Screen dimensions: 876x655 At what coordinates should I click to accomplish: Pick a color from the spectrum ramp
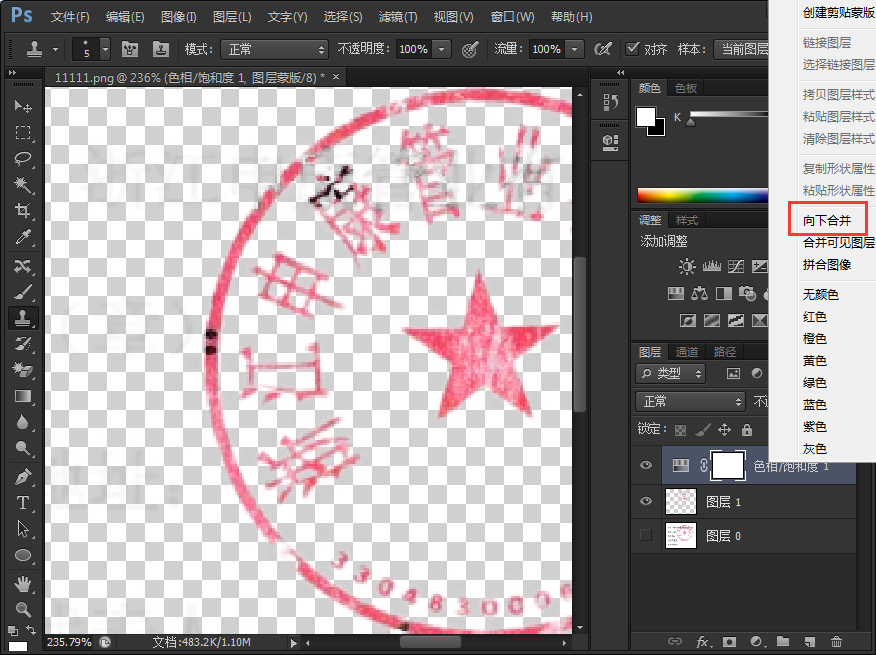coord(703,195)
